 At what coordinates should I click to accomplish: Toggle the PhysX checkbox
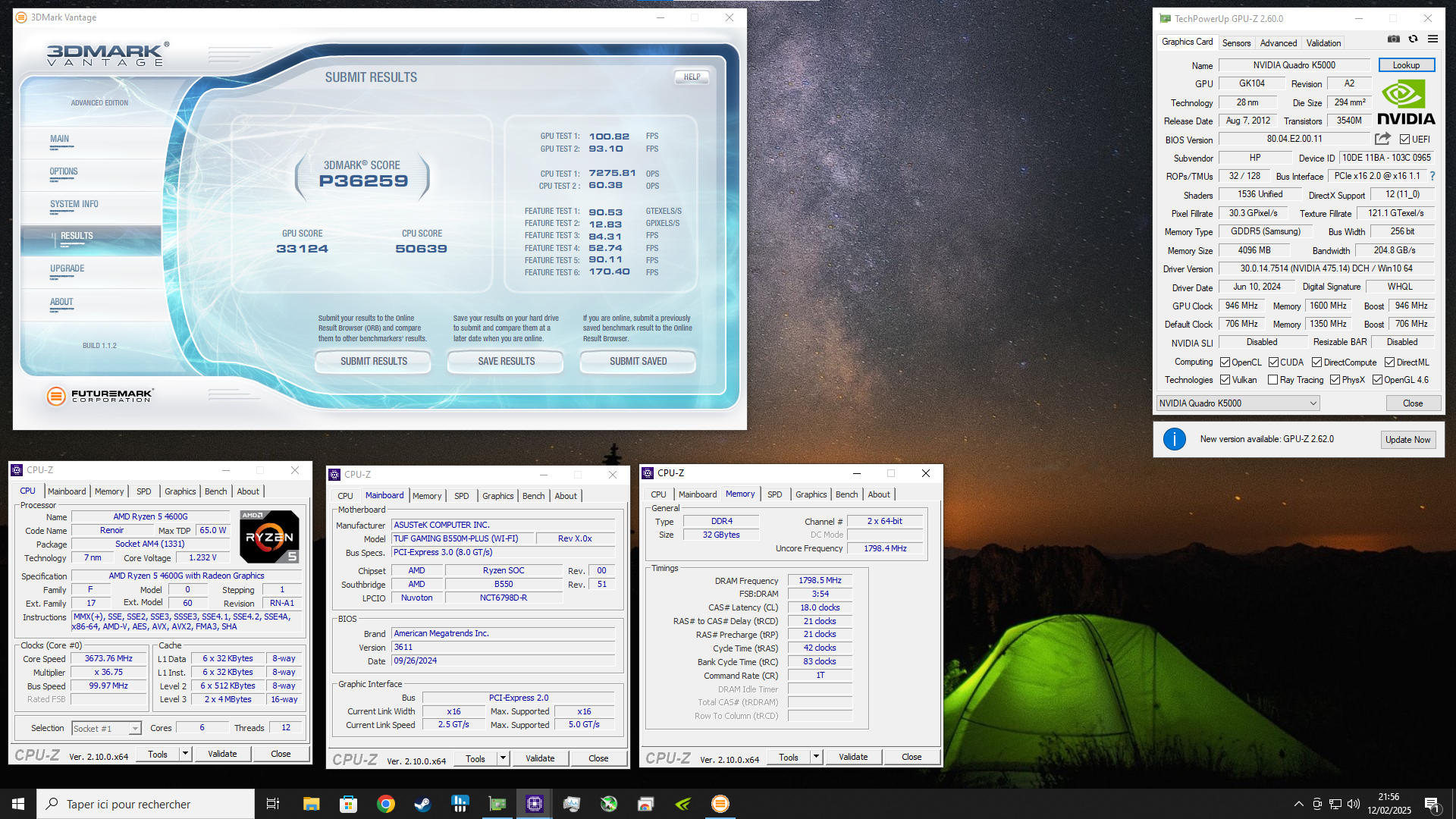pyautogui.click(x=1335, y=380)
